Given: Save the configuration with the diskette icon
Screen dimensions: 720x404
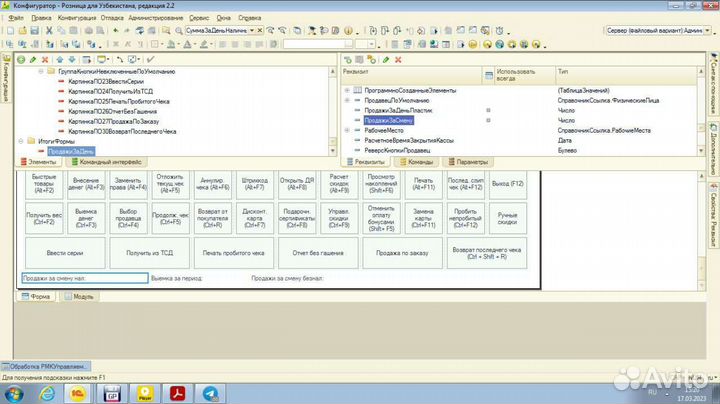Looking at the screenshot, I should (34, 31).
